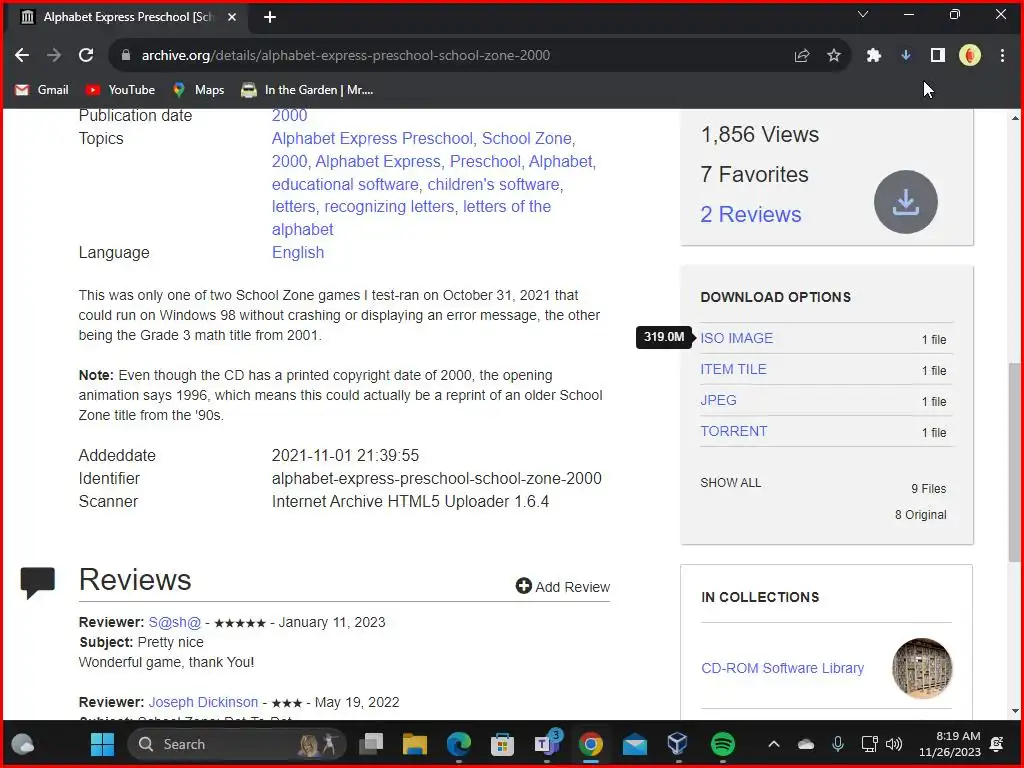This screenshot has width=1024, height=768.
Task: Click the microphone tray icon
Action: pos(838,744)
